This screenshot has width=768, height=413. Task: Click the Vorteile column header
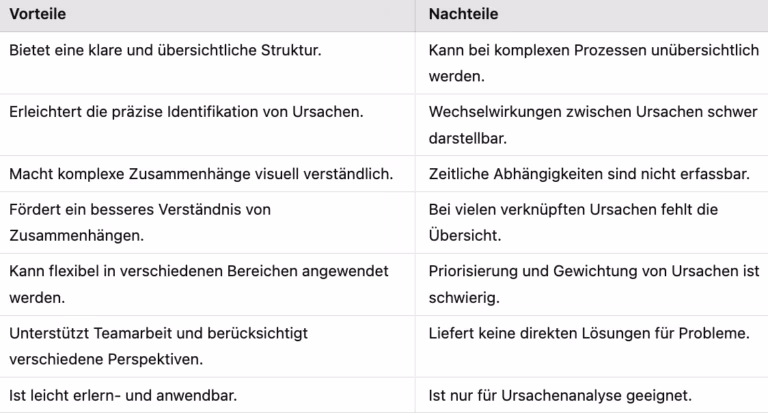(x=37, y=14)
